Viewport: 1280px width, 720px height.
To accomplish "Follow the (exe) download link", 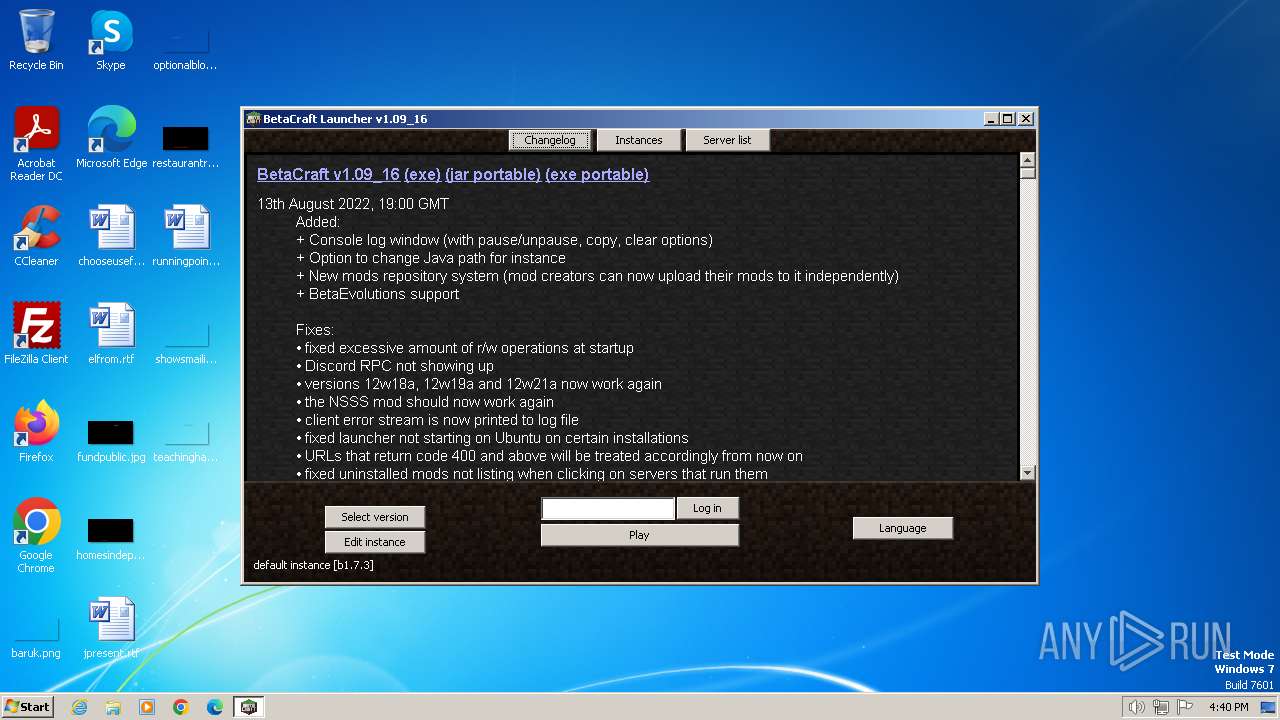I will (x=422, y=174).
